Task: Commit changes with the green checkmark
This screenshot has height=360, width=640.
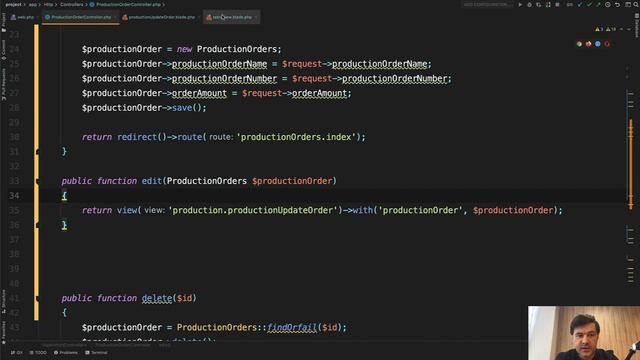Action: (589, 4)
